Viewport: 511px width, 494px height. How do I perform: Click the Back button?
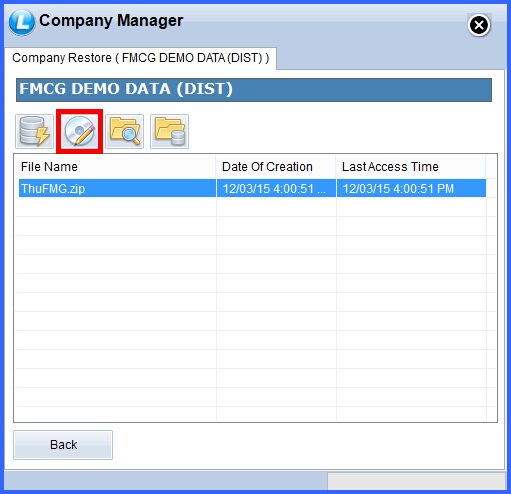click(x=63, y=445)
